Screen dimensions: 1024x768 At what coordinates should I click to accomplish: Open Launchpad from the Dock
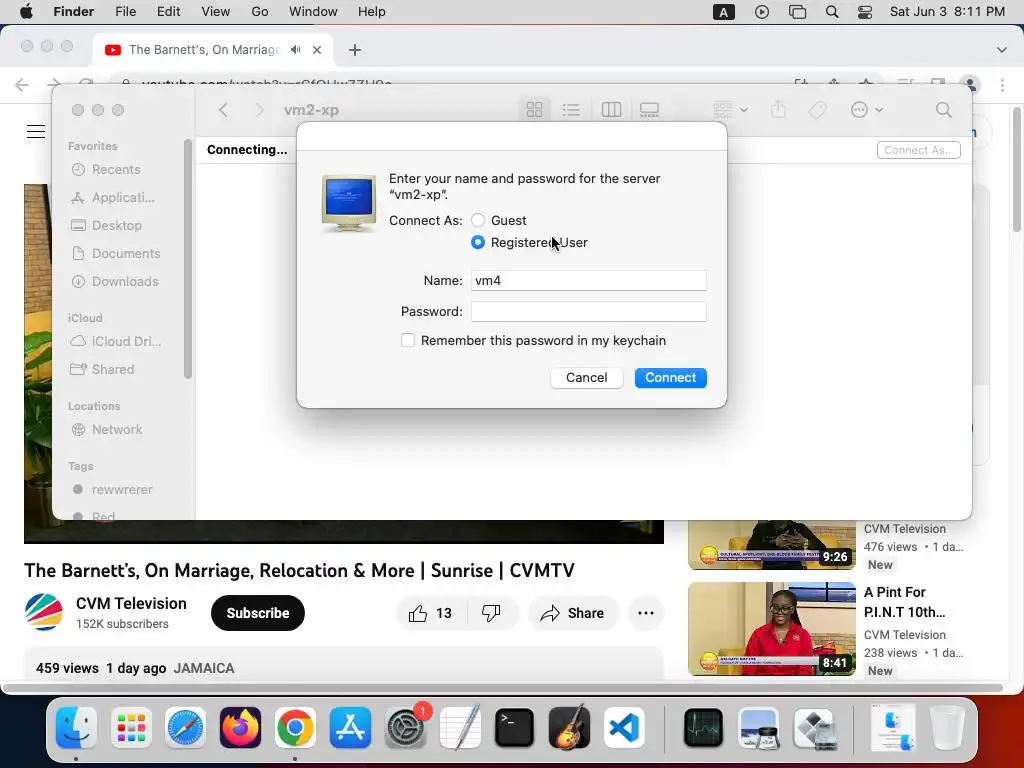coord(131,728)
